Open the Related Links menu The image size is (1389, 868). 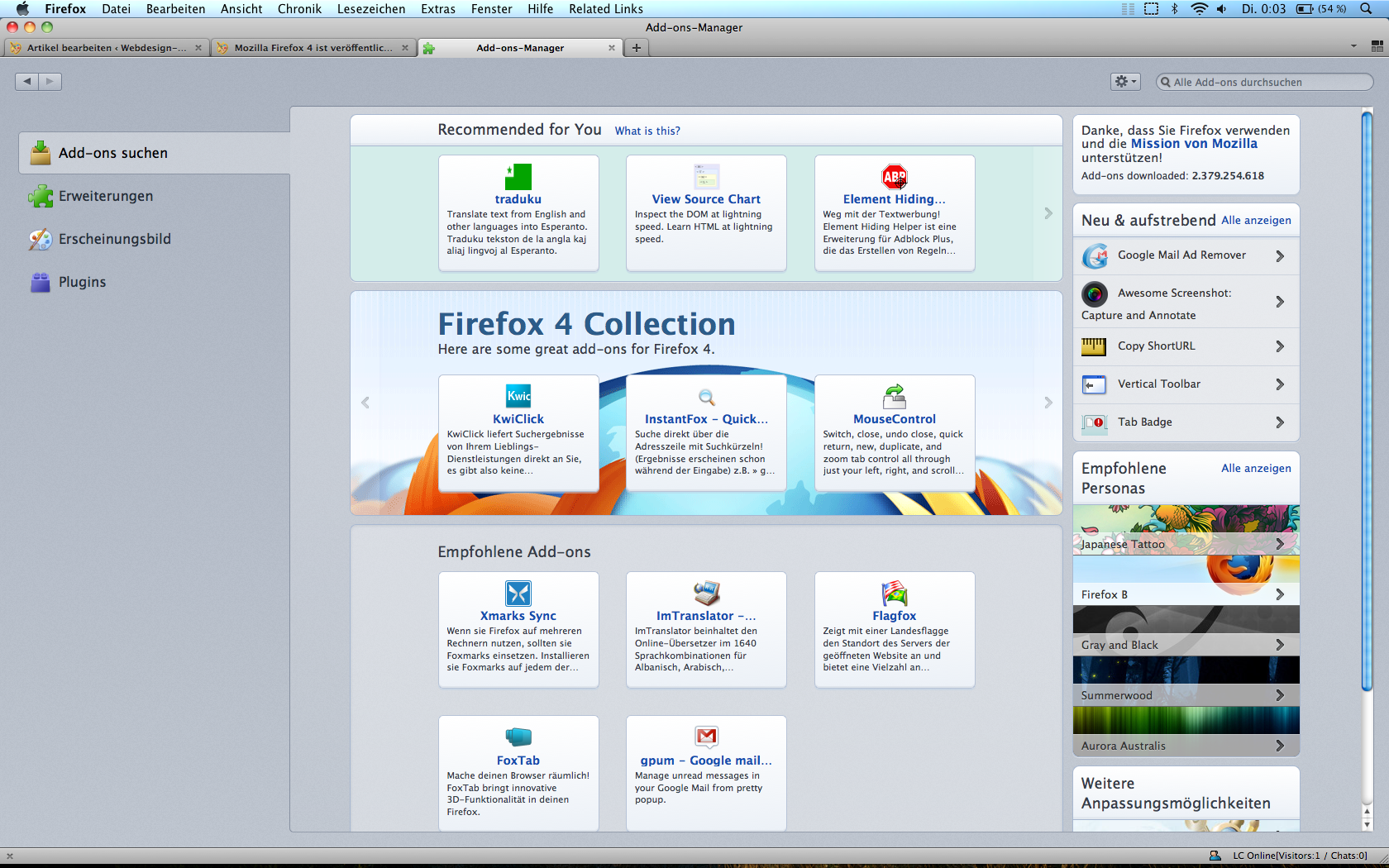606,9
